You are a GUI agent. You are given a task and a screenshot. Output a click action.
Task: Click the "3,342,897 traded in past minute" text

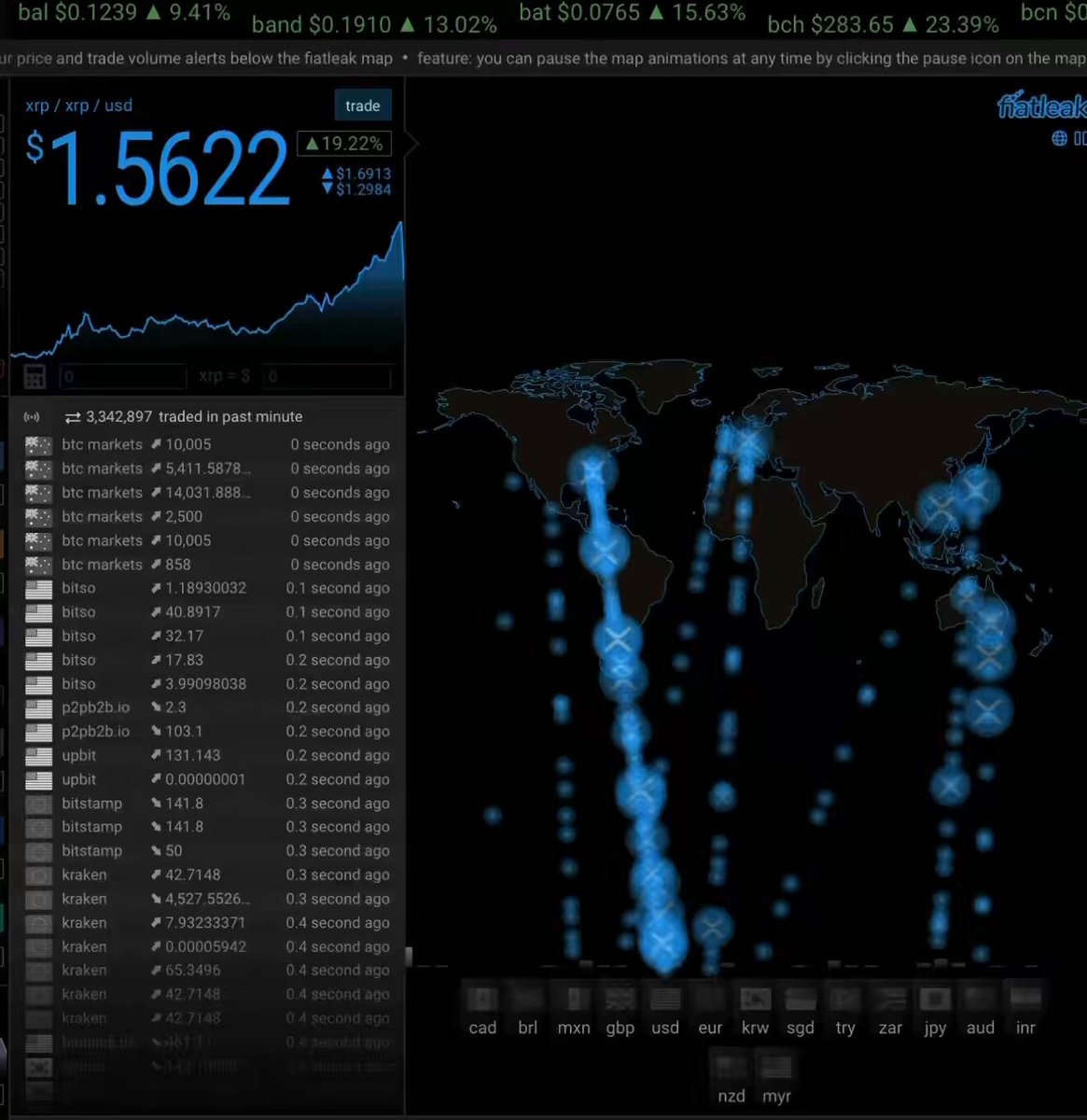click(194, 417)
